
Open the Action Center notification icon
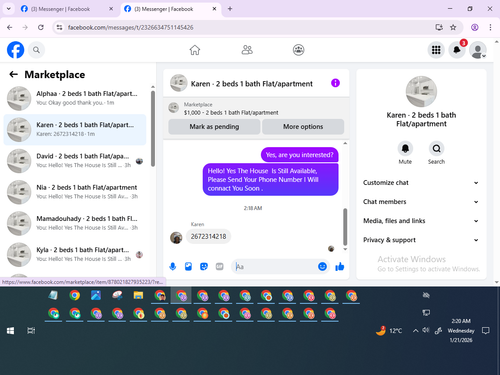(486, 331)
